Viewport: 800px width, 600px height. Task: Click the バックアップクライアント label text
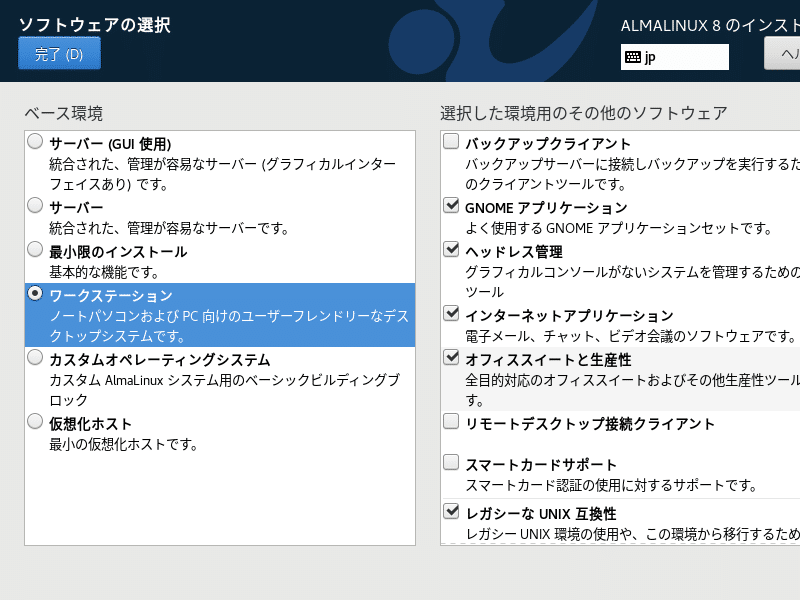(547, 144)
